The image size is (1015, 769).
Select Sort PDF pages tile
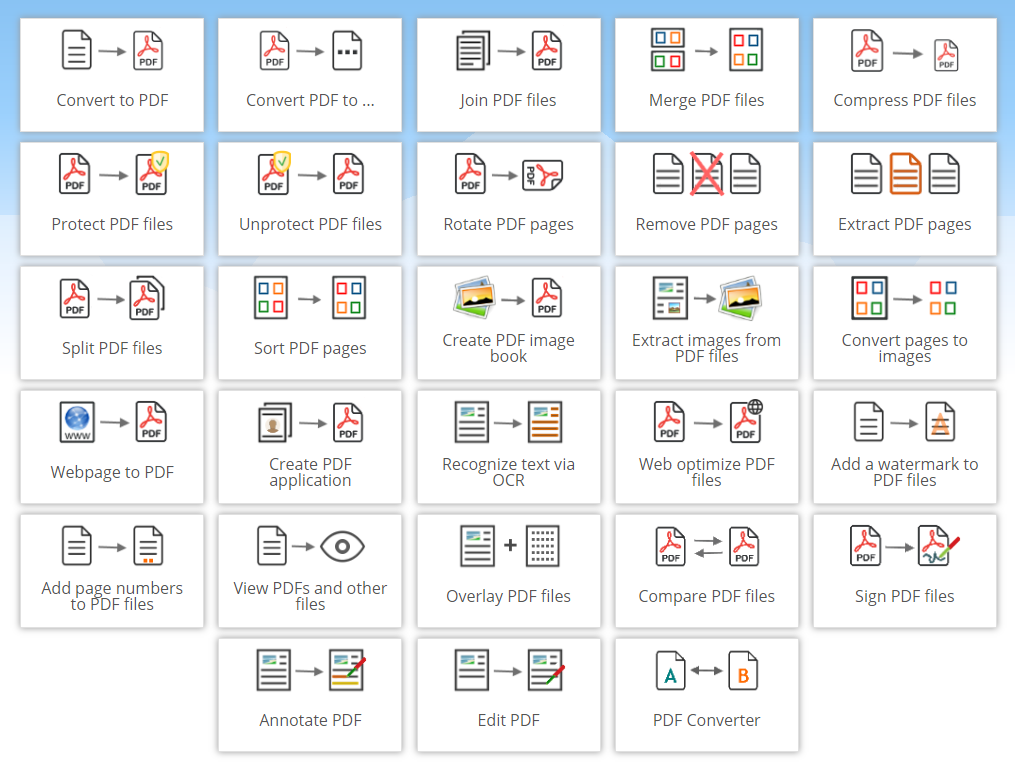pyautogui.click(x=310, y=323)
